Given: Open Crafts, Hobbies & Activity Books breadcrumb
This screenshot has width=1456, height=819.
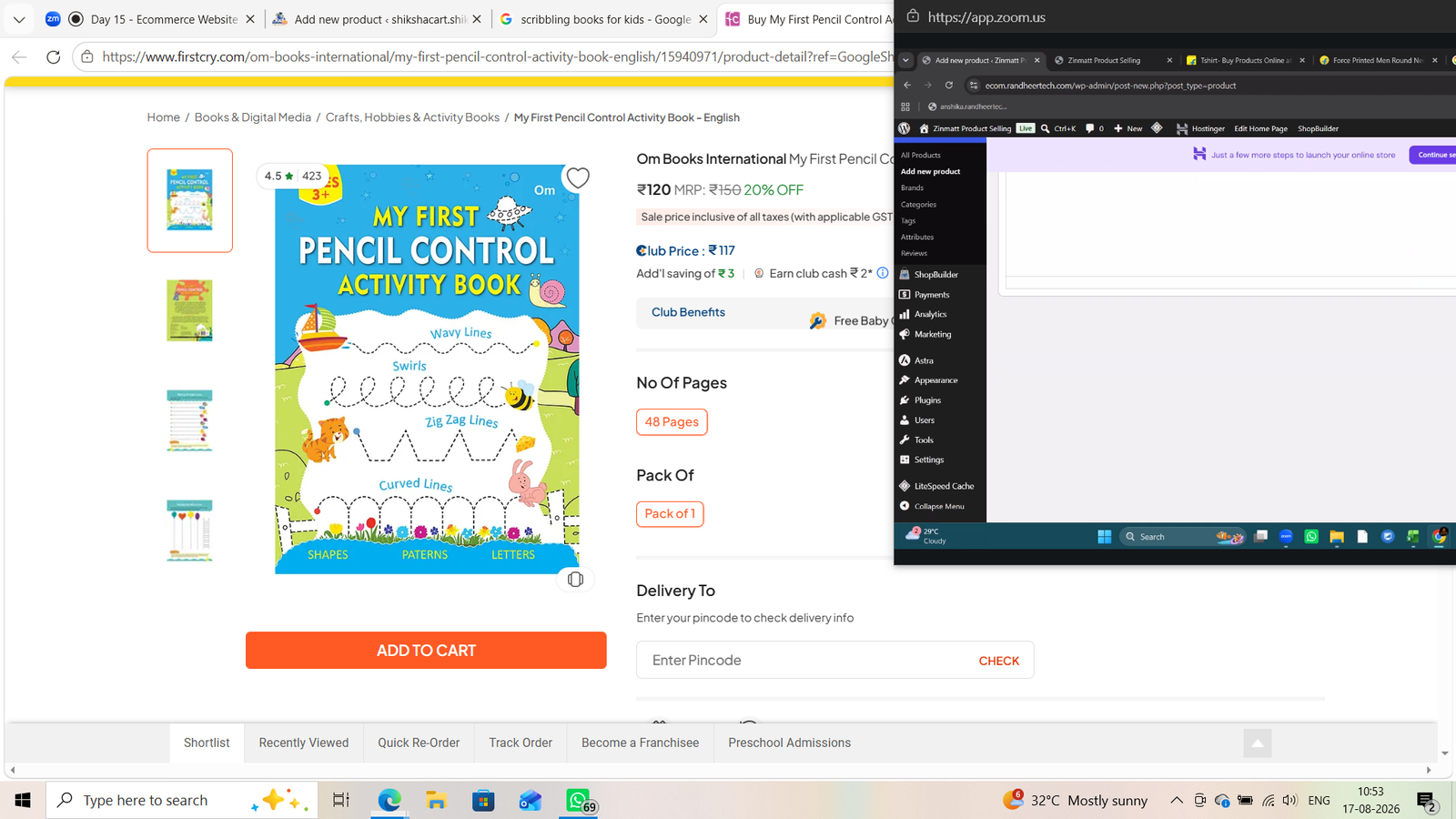Looking at the screenshot, I should coord(412,117).
